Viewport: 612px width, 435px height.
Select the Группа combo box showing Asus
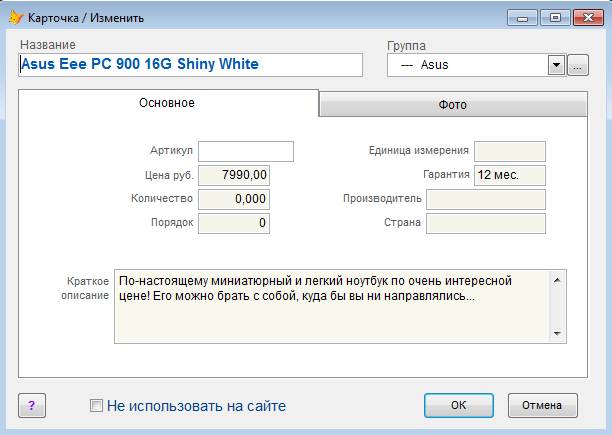coord(476,65)
